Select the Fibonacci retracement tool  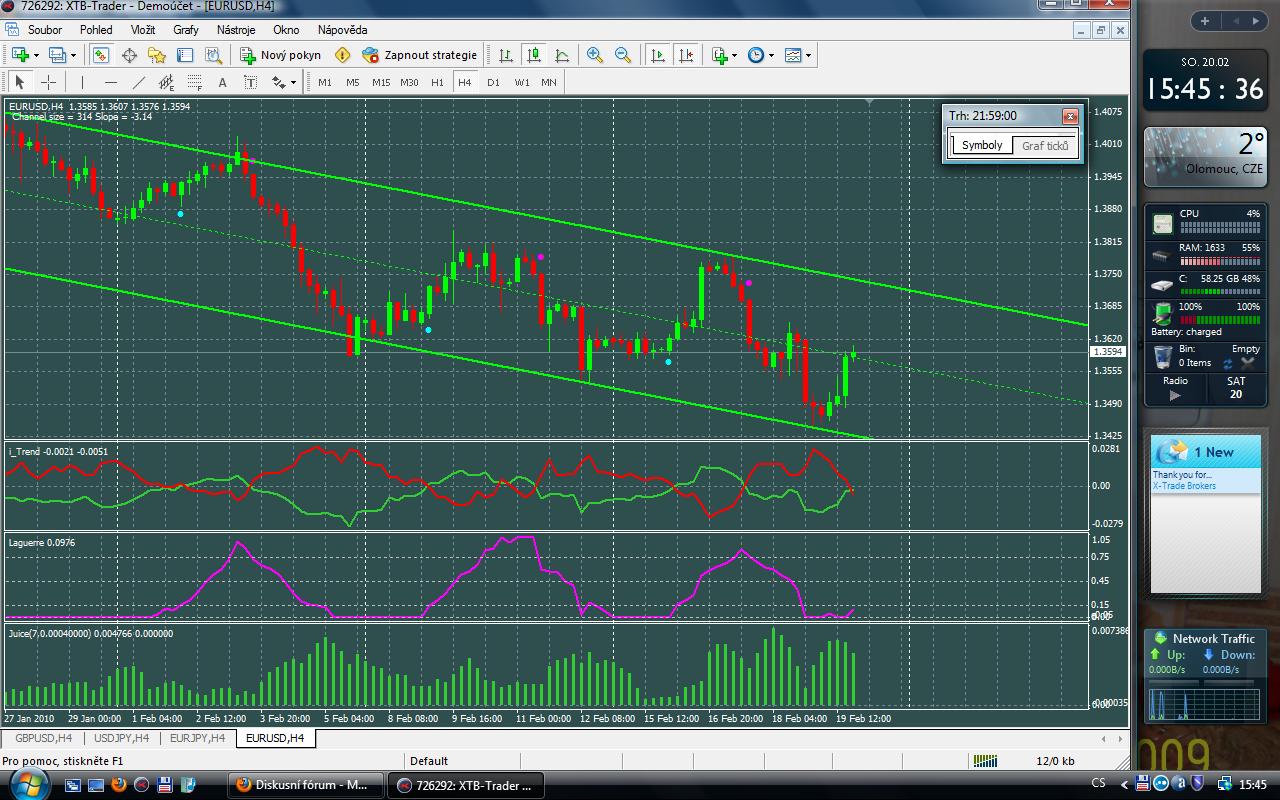coord(194,82)
